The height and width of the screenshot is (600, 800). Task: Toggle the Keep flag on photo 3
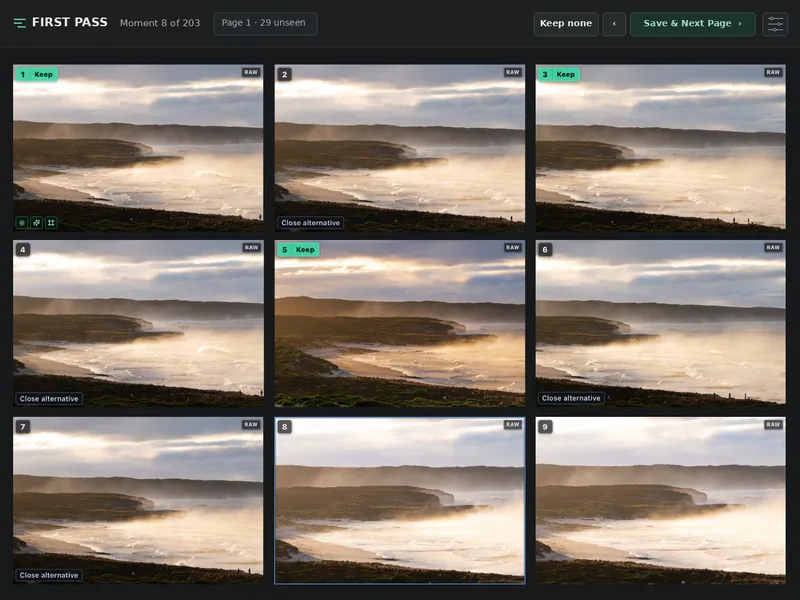(x=559, y=74)
